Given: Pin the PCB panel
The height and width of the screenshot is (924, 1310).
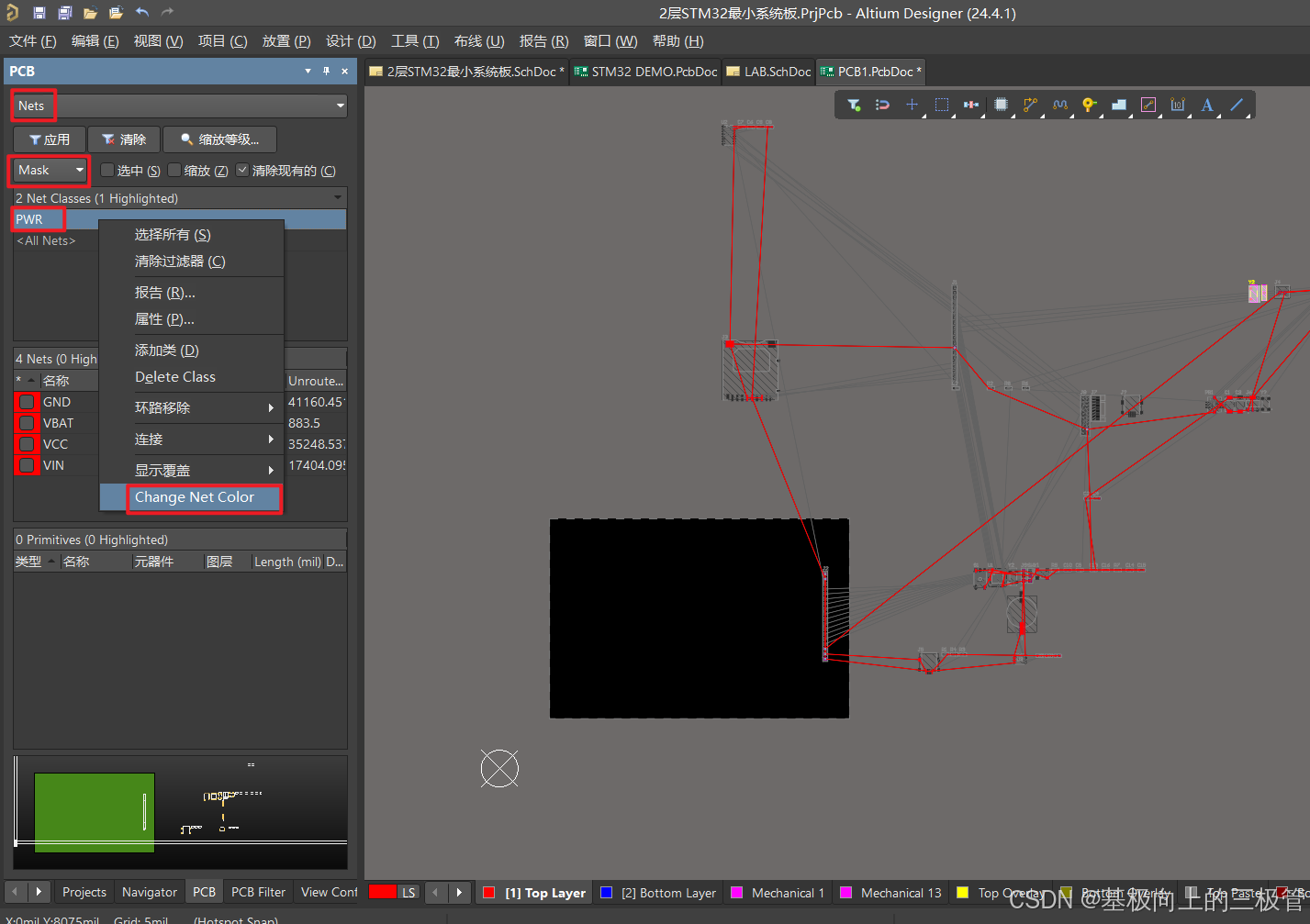Looking at the screenshot, I should click(x=326, y=71).
